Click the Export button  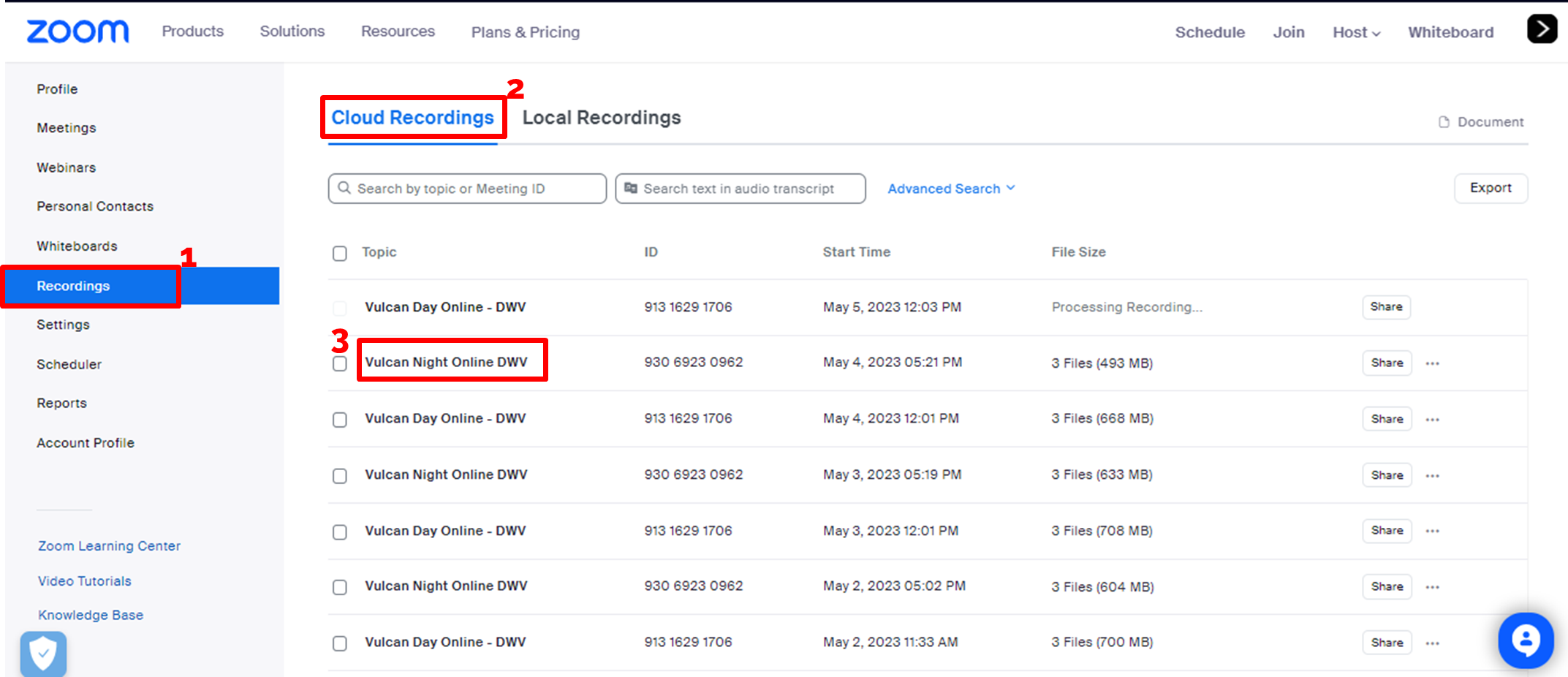(x=1490, y=188)
